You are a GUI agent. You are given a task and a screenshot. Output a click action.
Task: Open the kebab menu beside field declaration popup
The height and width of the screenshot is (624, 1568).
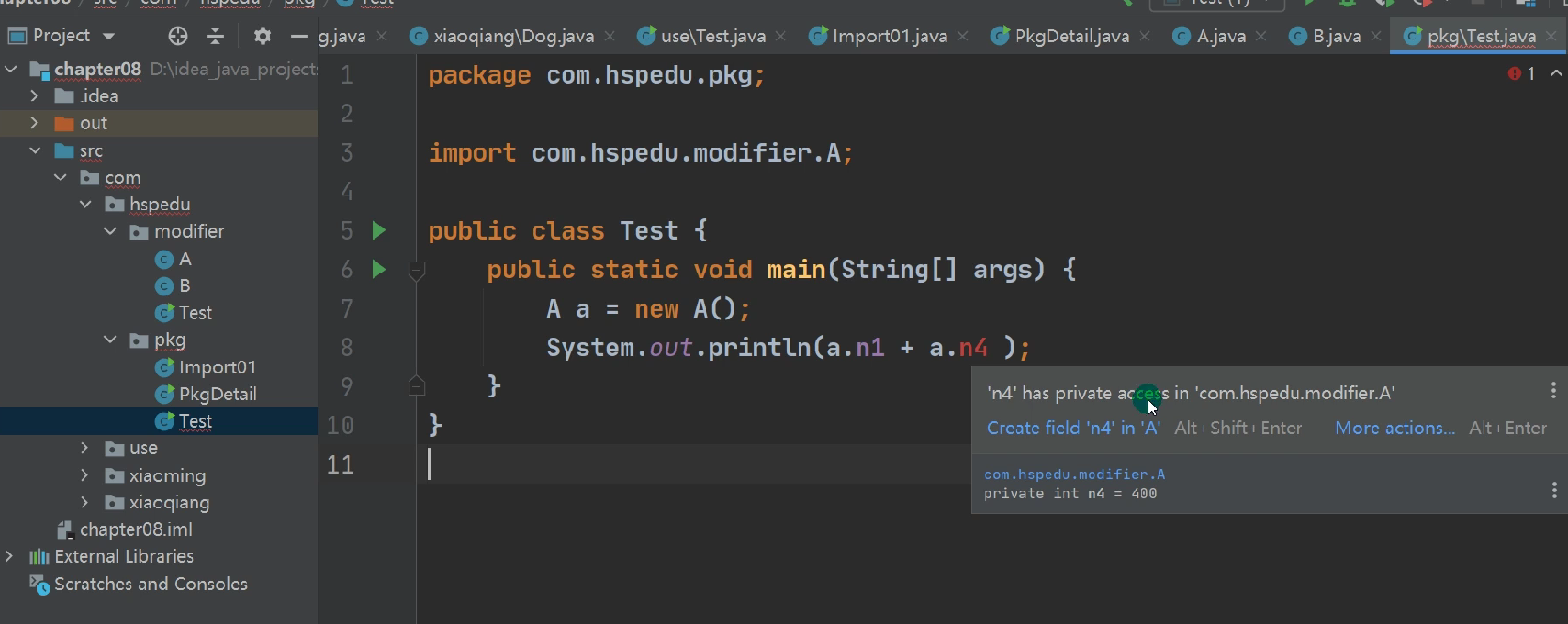(x=1553, y=490)
